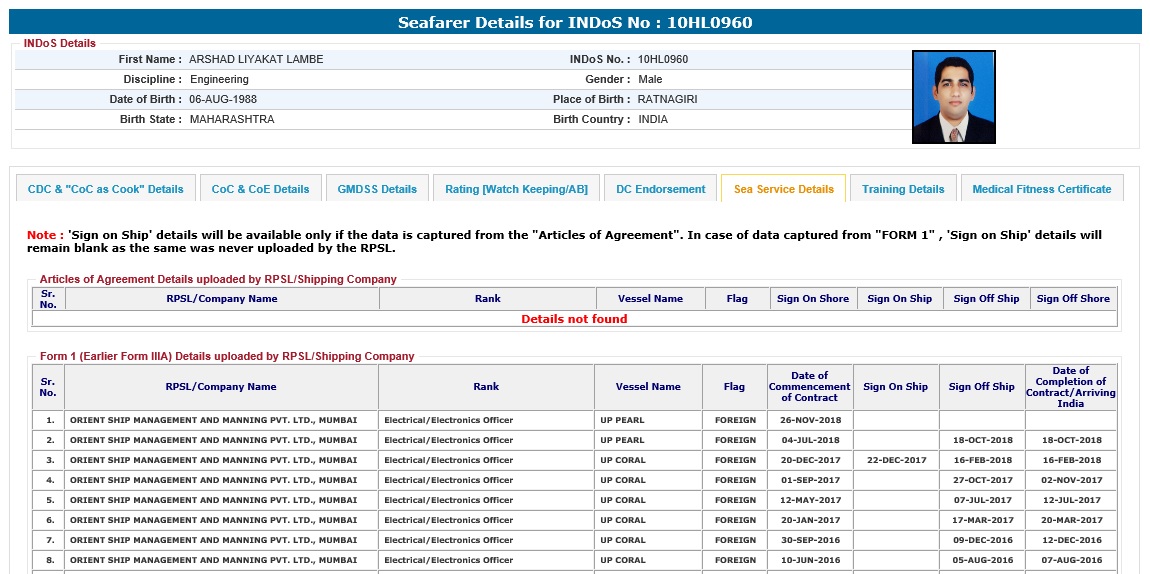Click the 26-NOV-2018 commencement date cell
Viewport: 1150px width, 574px height.
tap(810, 420)
